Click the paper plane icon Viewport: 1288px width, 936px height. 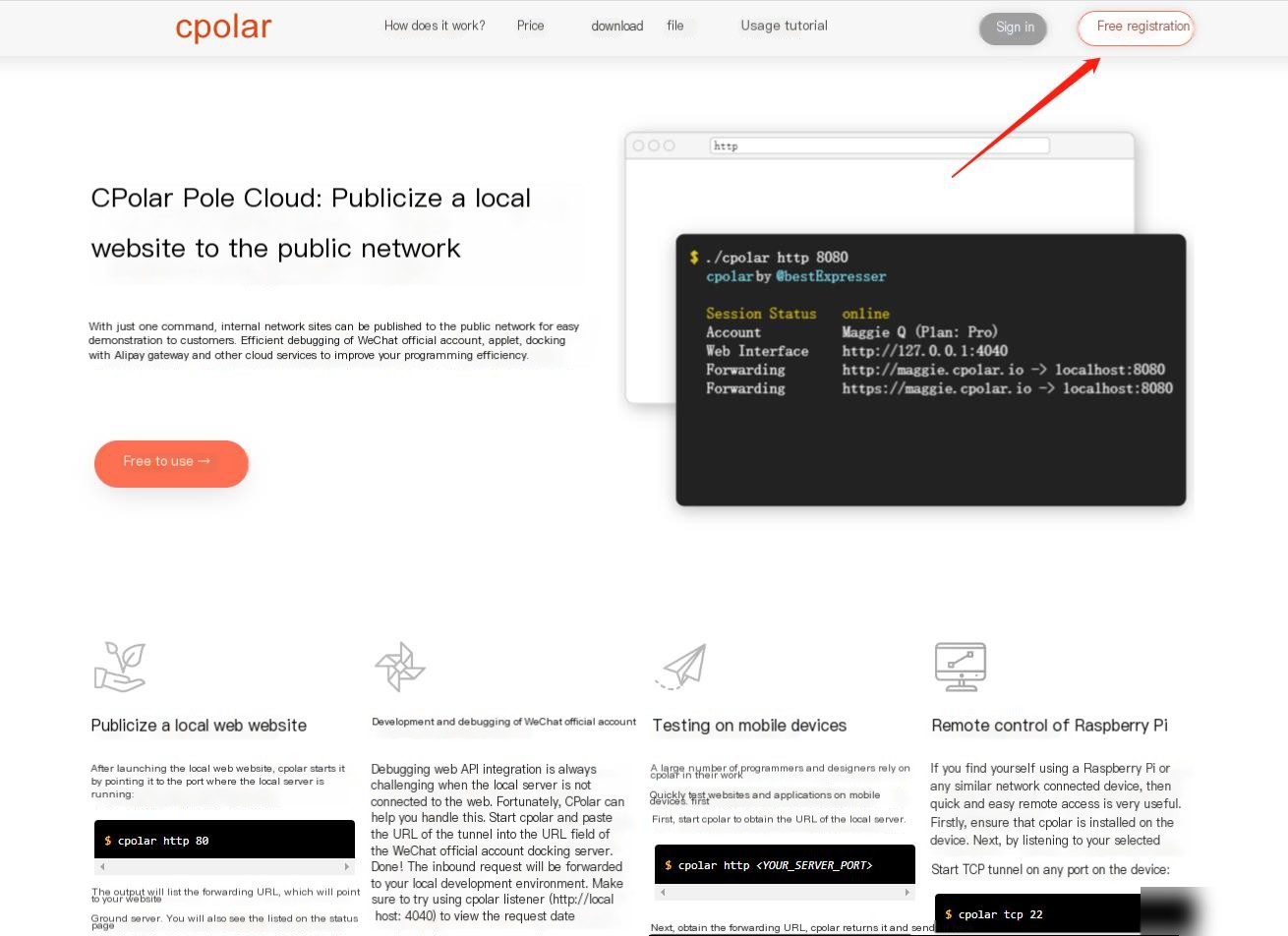[x=682, y=667]
